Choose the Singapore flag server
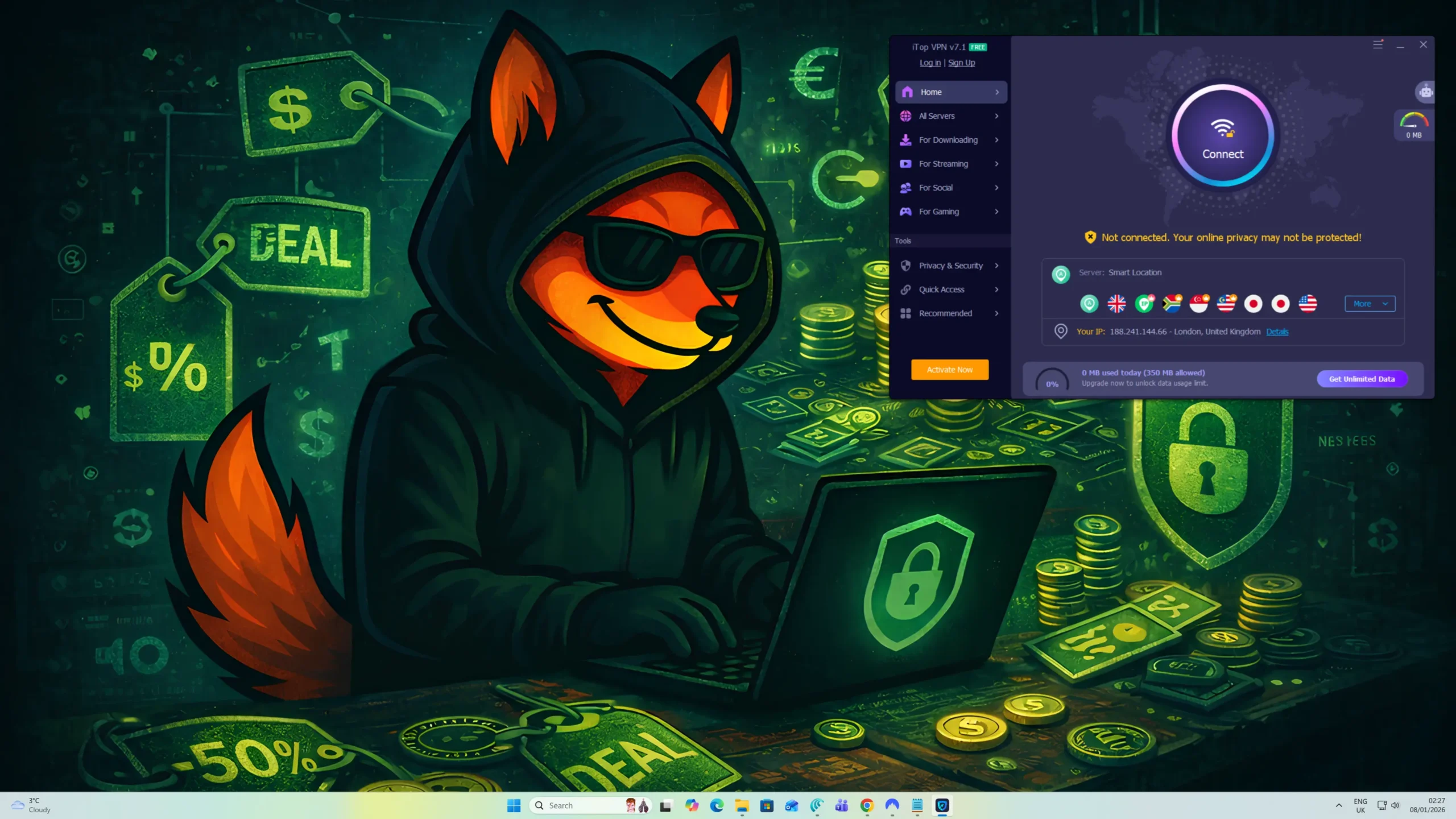 [1199, 304]
